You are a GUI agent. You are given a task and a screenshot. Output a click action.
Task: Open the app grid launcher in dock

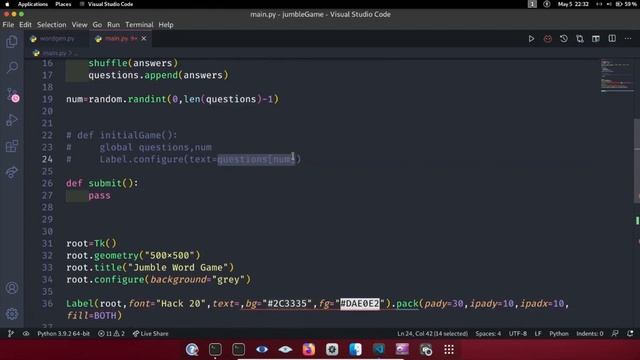tap(449, 349)
